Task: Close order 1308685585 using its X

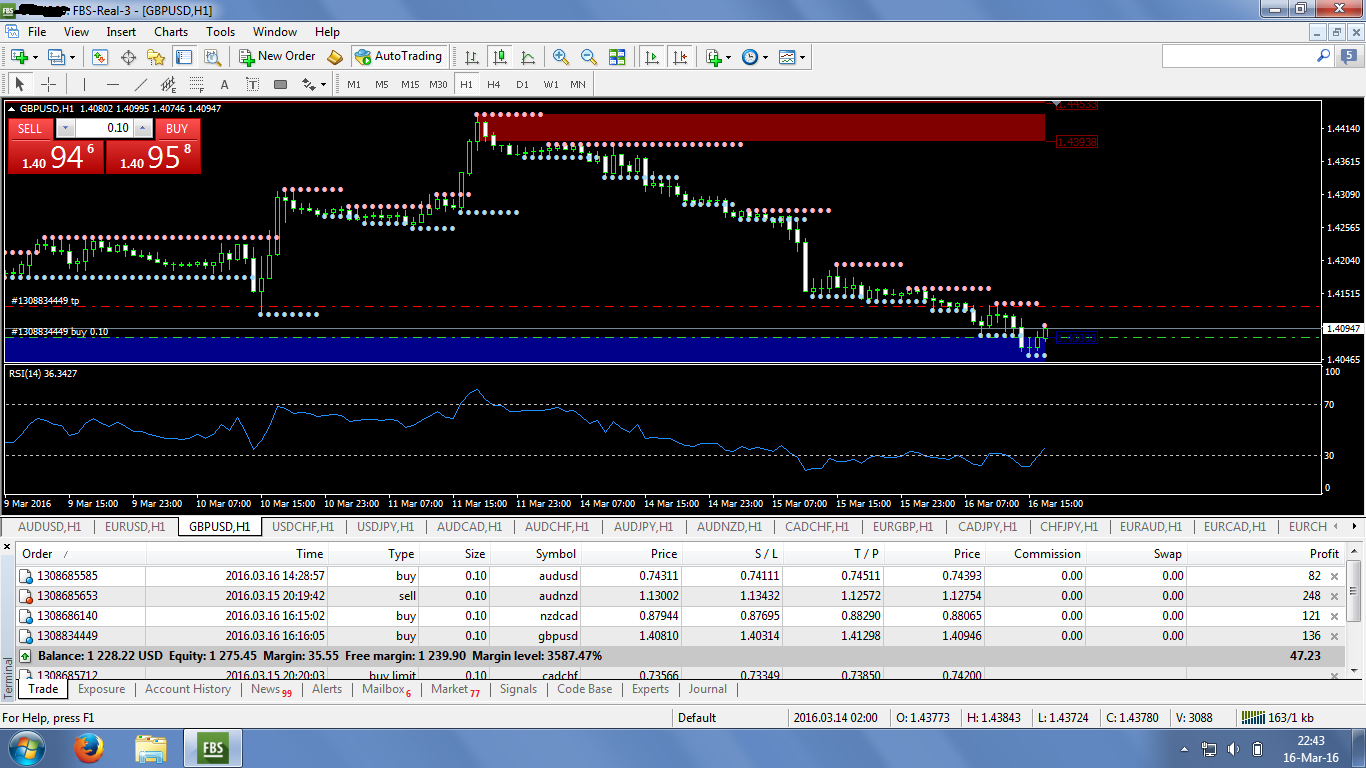Action: [x=1333, y=576]
